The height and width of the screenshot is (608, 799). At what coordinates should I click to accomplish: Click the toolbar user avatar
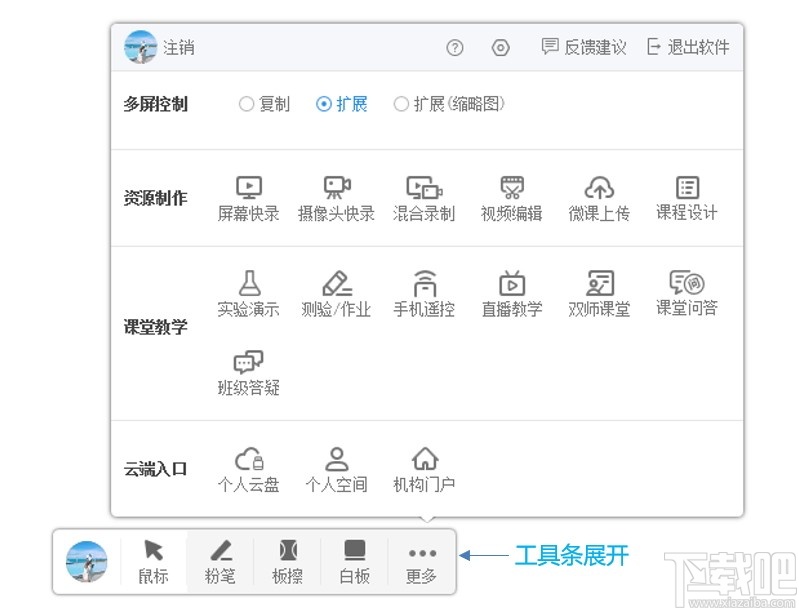[87, 562]
